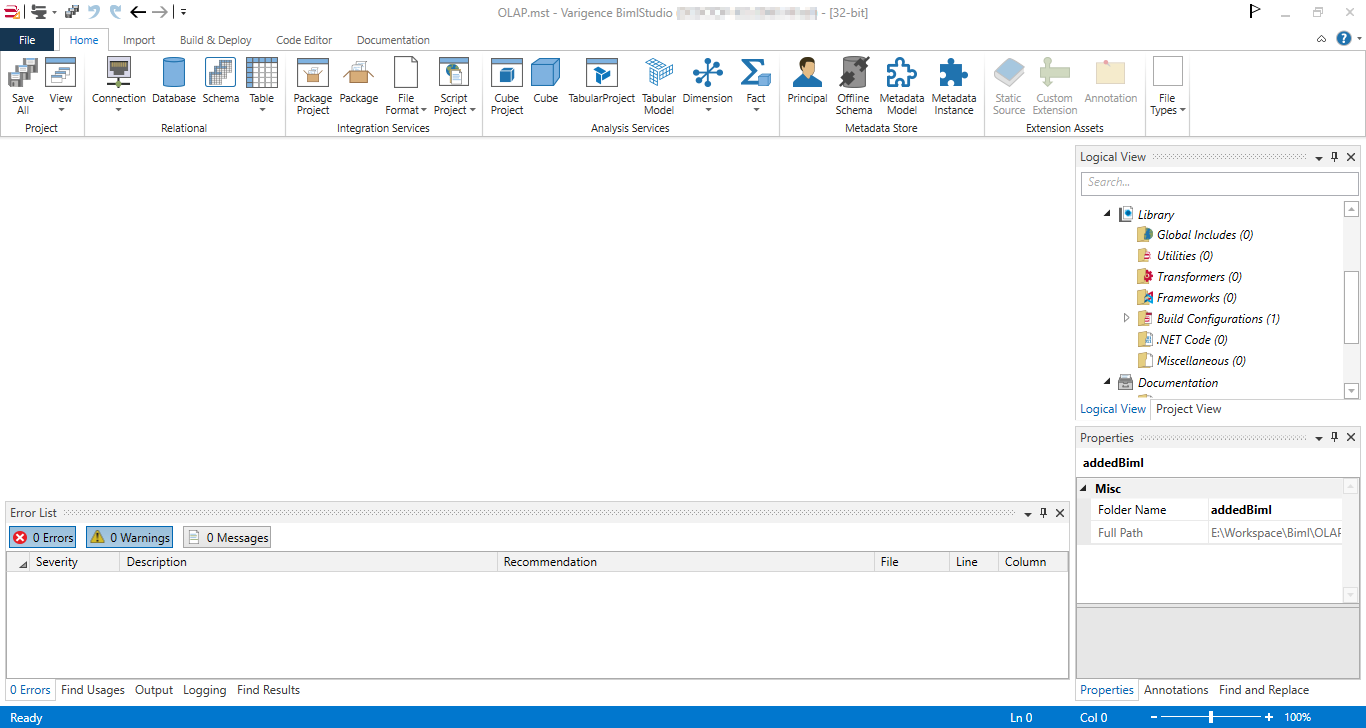Add a Principal to the Metadata Store
Viewport: 1366px width, 728px height.
807,81
